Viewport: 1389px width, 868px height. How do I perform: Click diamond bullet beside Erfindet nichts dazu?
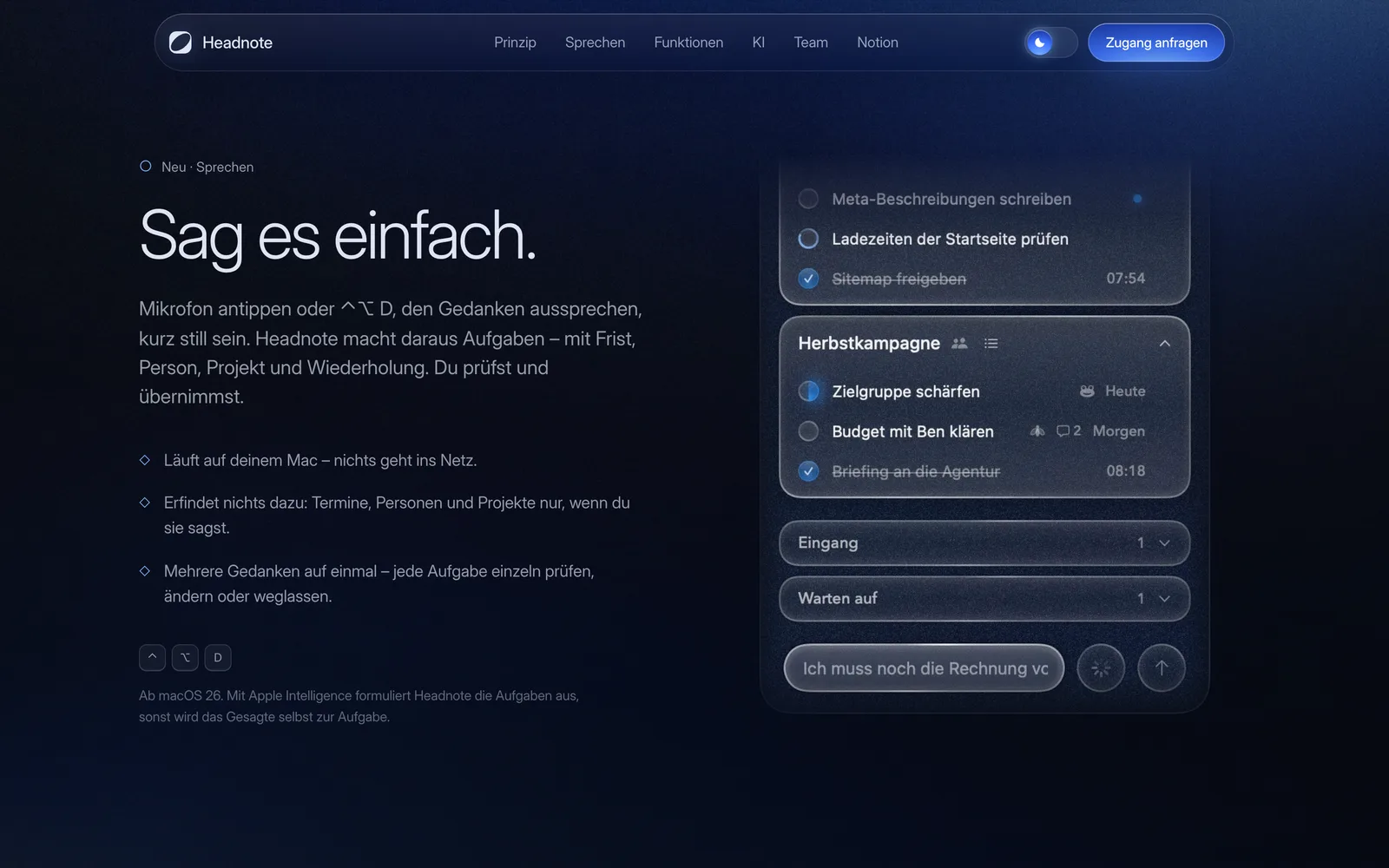(145, 503)
